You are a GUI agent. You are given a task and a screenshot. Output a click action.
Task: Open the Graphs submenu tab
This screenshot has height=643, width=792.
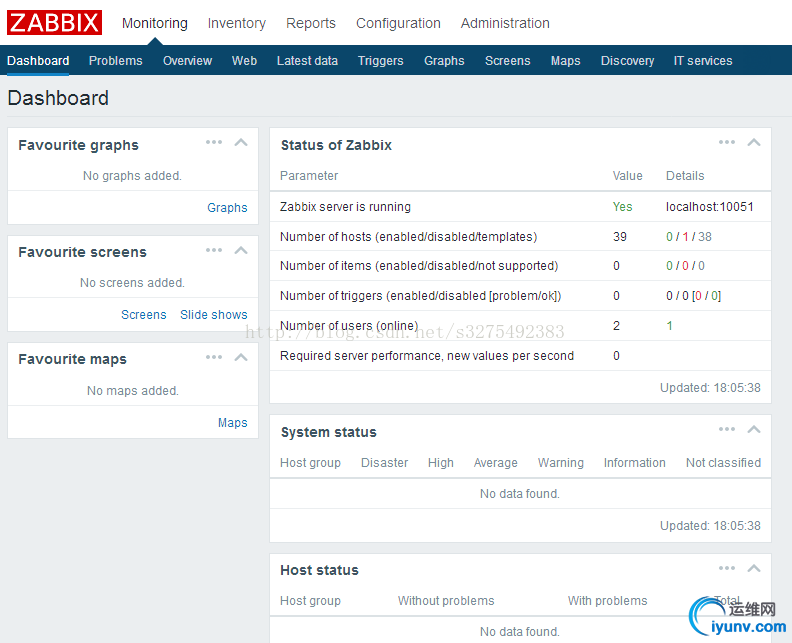pyautogui.click(x=444, y=61)
